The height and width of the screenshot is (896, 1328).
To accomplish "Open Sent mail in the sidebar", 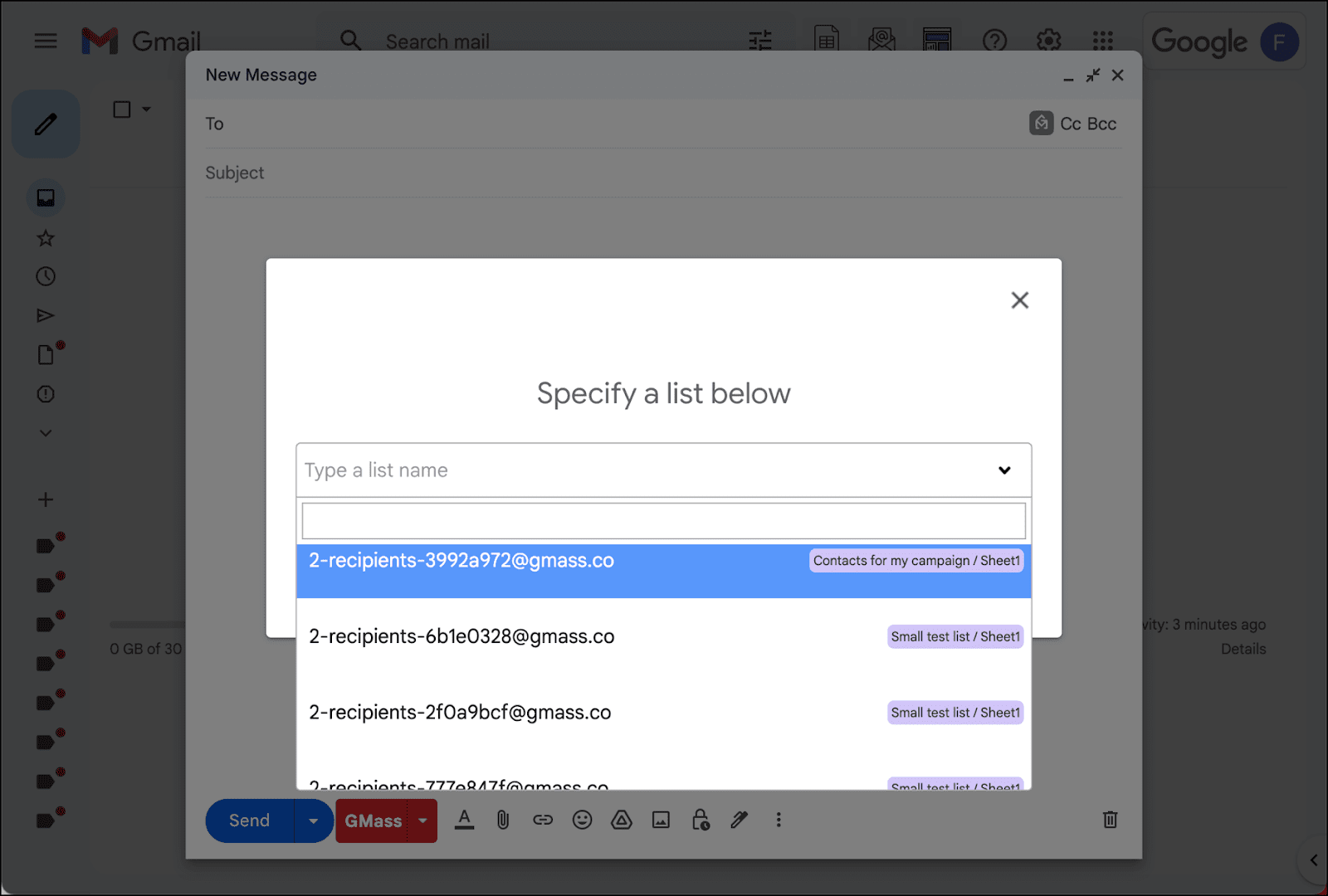I will [x=46, y=315].
